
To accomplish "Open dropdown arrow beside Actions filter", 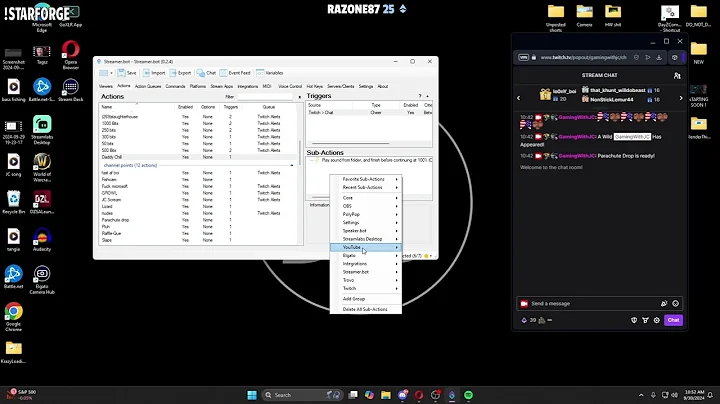I will (299, 97).
